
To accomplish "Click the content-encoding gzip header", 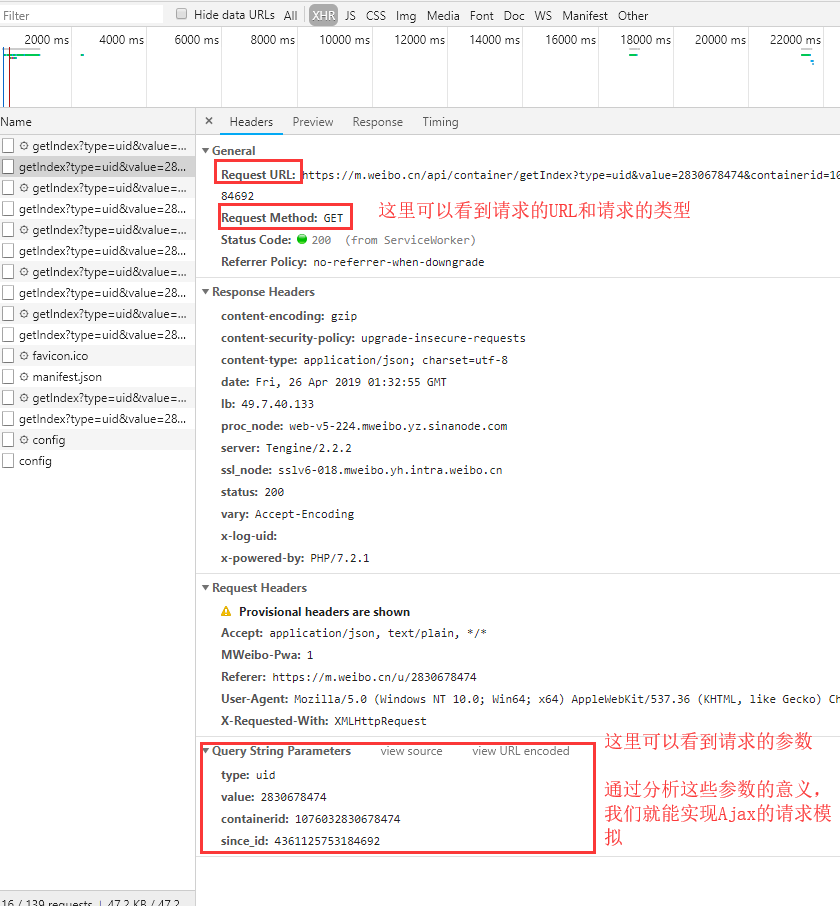I will 288,316.
